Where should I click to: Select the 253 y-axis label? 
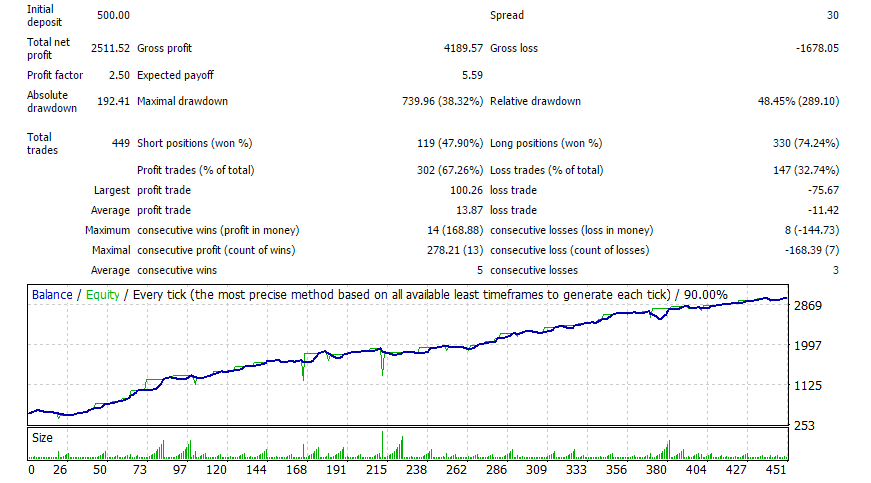coord(804,425)
